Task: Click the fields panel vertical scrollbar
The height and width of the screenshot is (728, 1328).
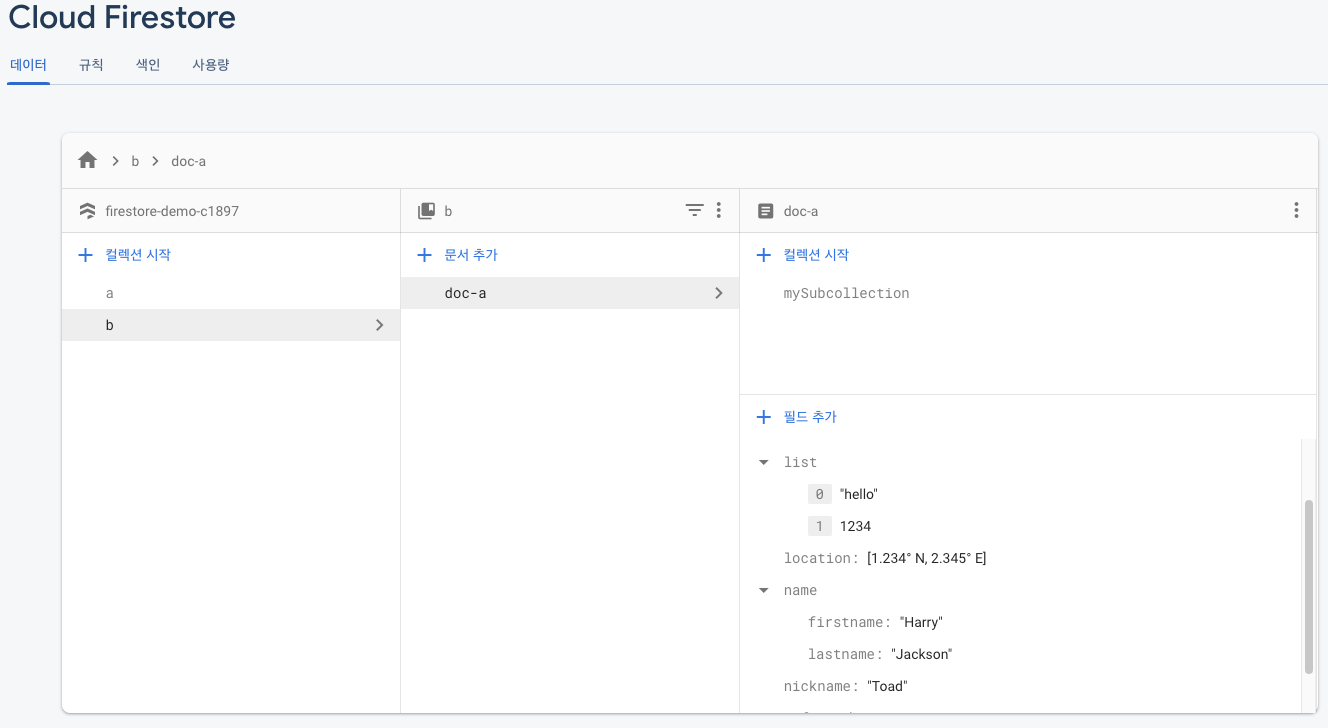Action: pyautogui.click(x=1309, y=587)
